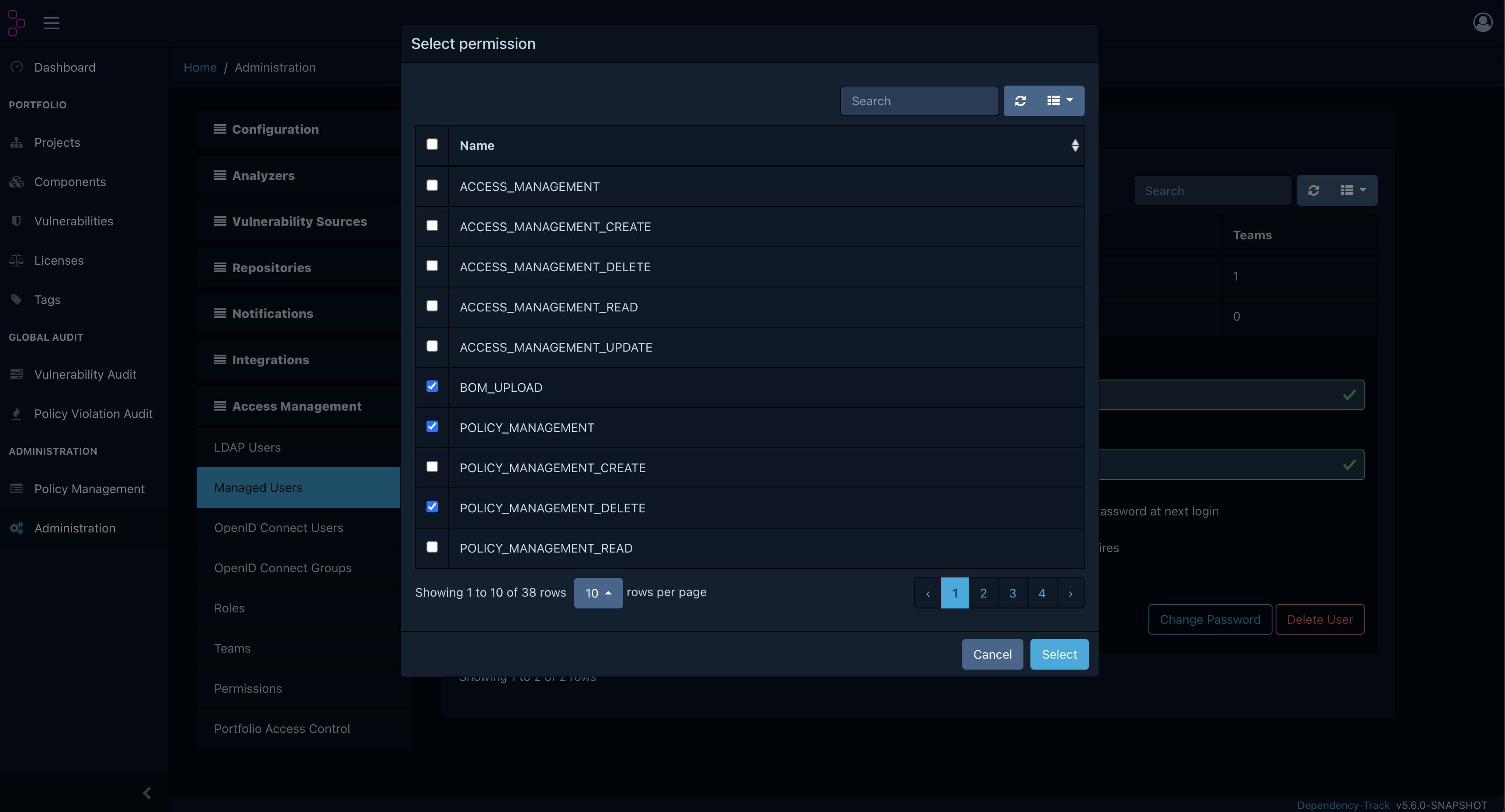
Task: Open OpenID Connect Groups page
Action: [x=298, y=568]
